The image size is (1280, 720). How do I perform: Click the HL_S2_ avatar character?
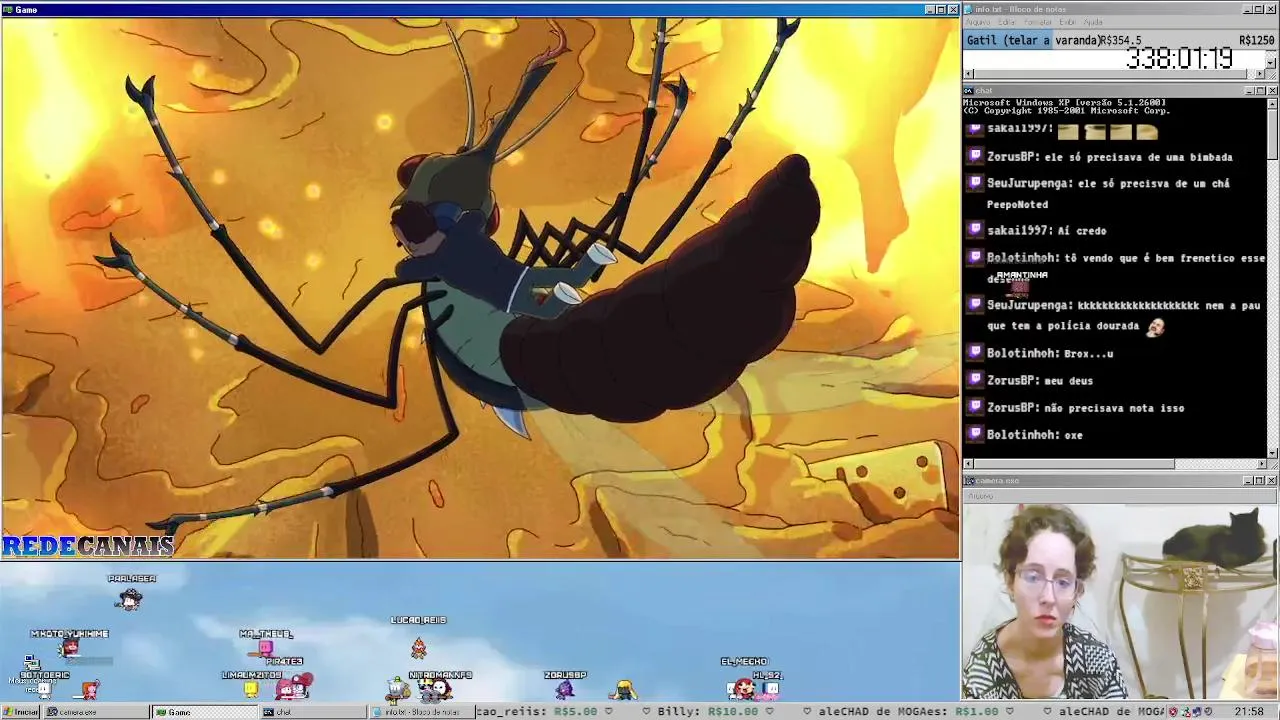pos(770,689)
